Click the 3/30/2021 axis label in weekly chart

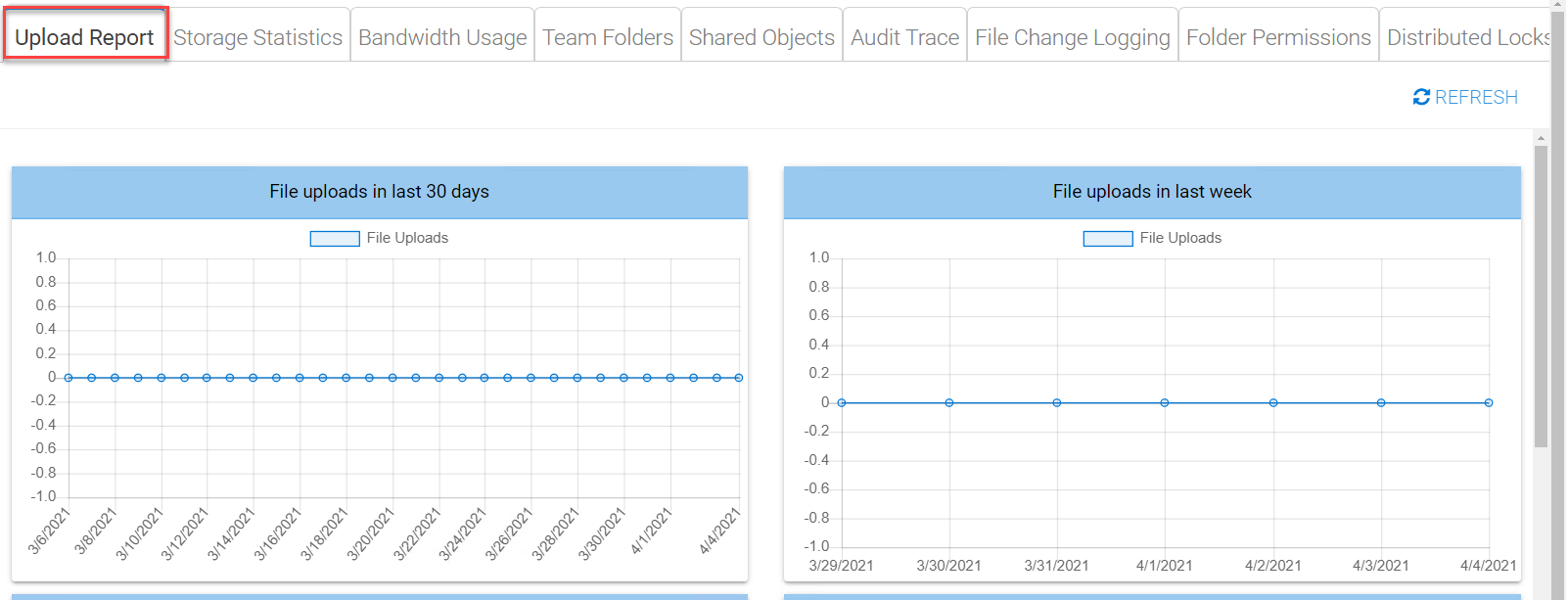[x=948, y=565]
